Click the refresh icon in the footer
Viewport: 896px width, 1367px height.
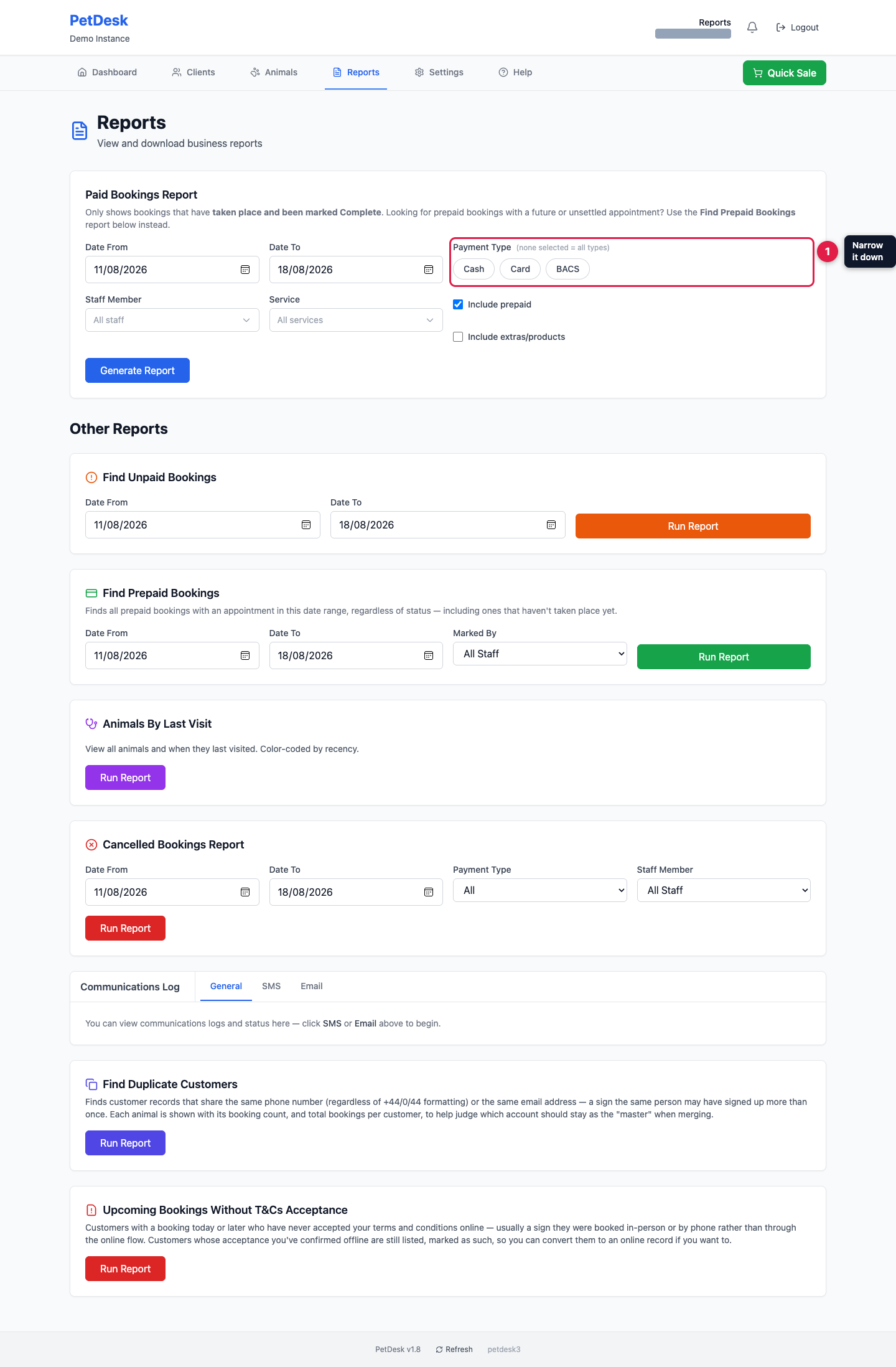point(439,1350)
